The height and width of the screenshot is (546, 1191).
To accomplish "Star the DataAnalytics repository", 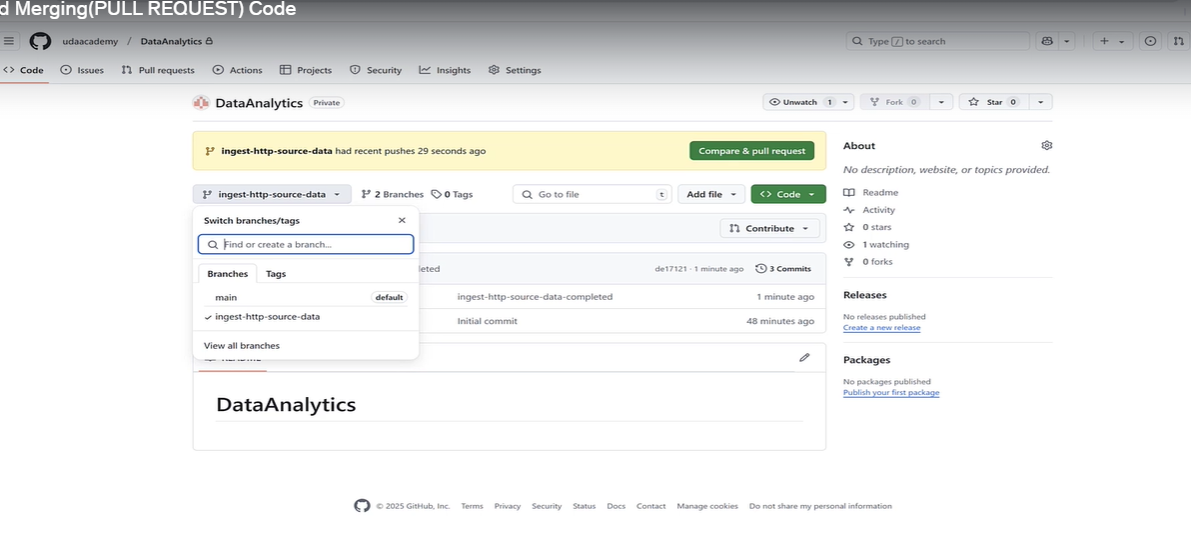I will pos(994,102).
